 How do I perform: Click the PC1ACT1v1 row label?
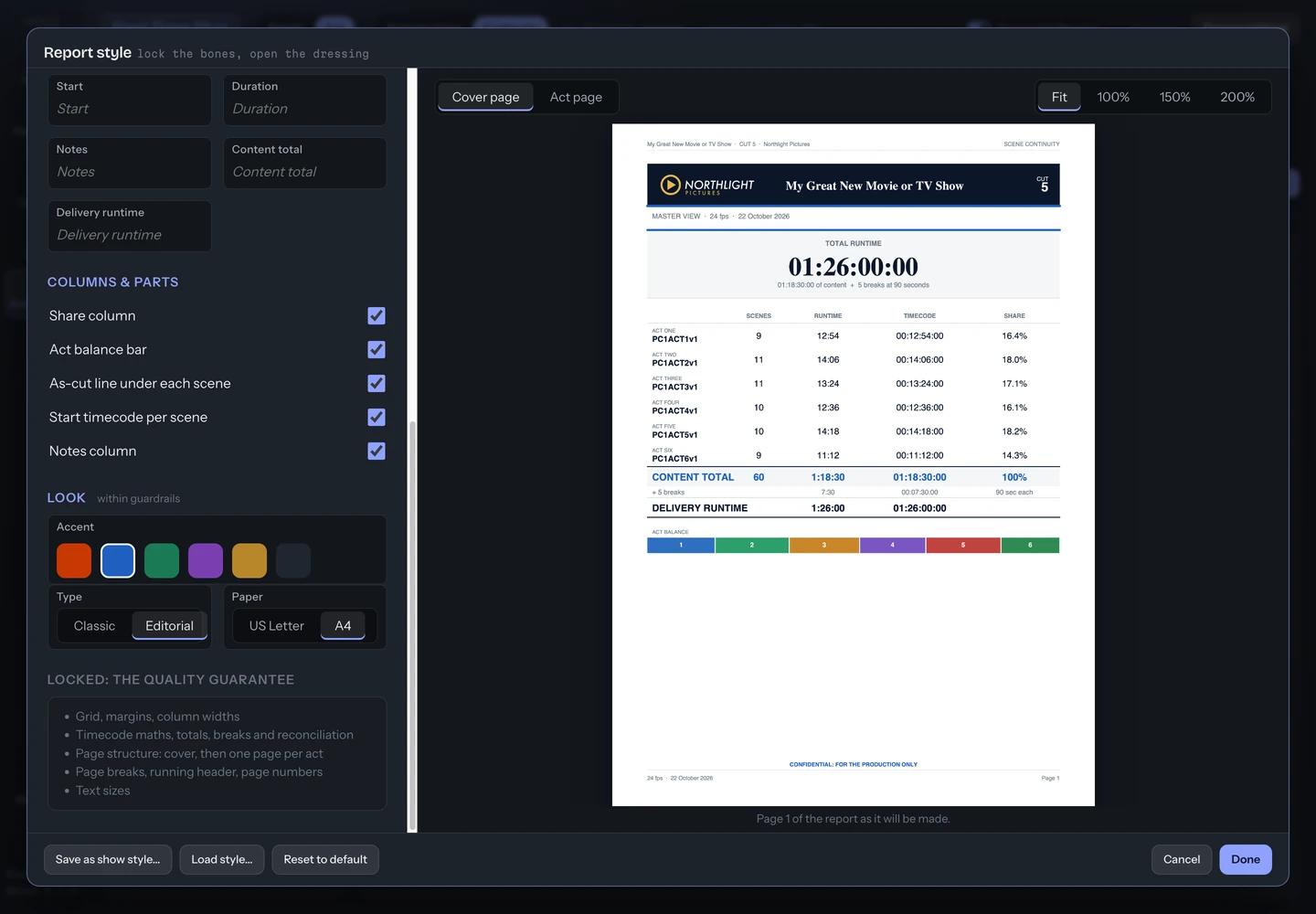674,339
